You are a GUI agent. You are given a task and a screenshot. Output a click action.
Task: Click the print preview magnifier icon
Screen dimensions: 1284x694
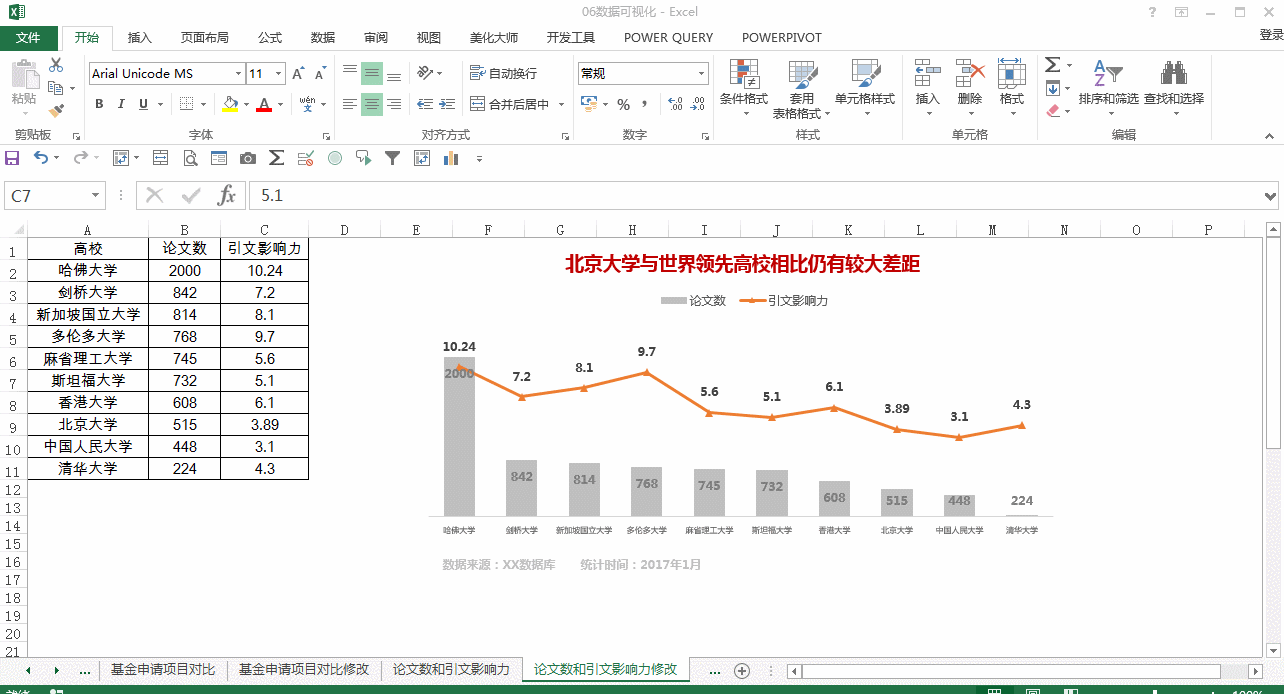190,158
